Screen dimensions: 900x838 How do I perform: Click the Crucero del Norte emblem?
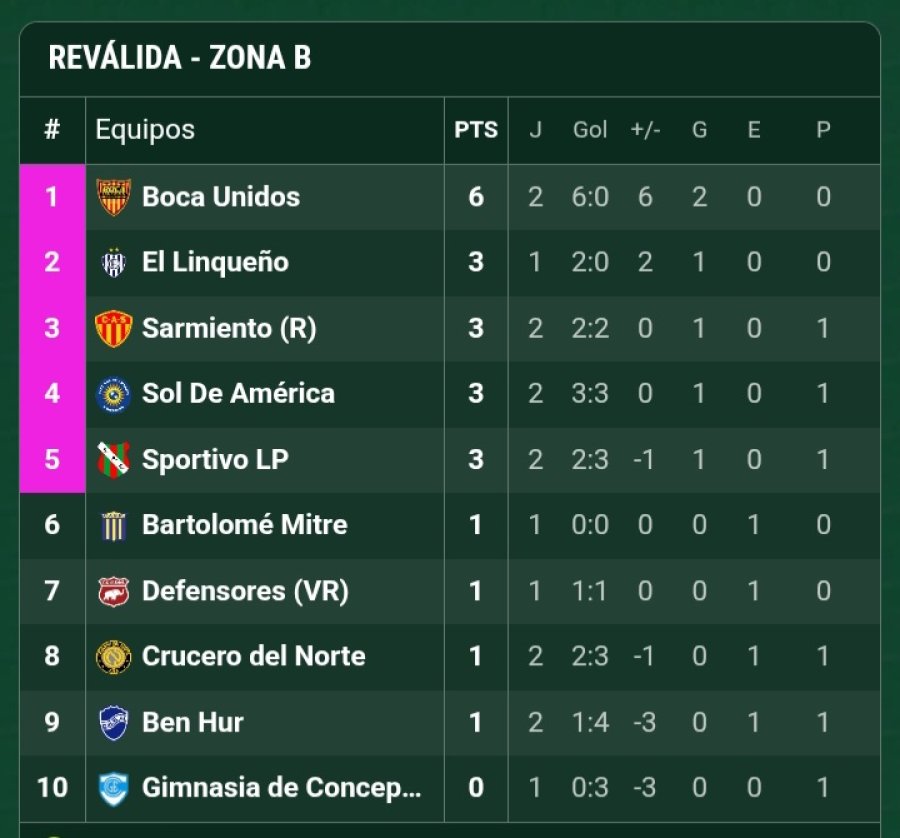coord(113,657)
